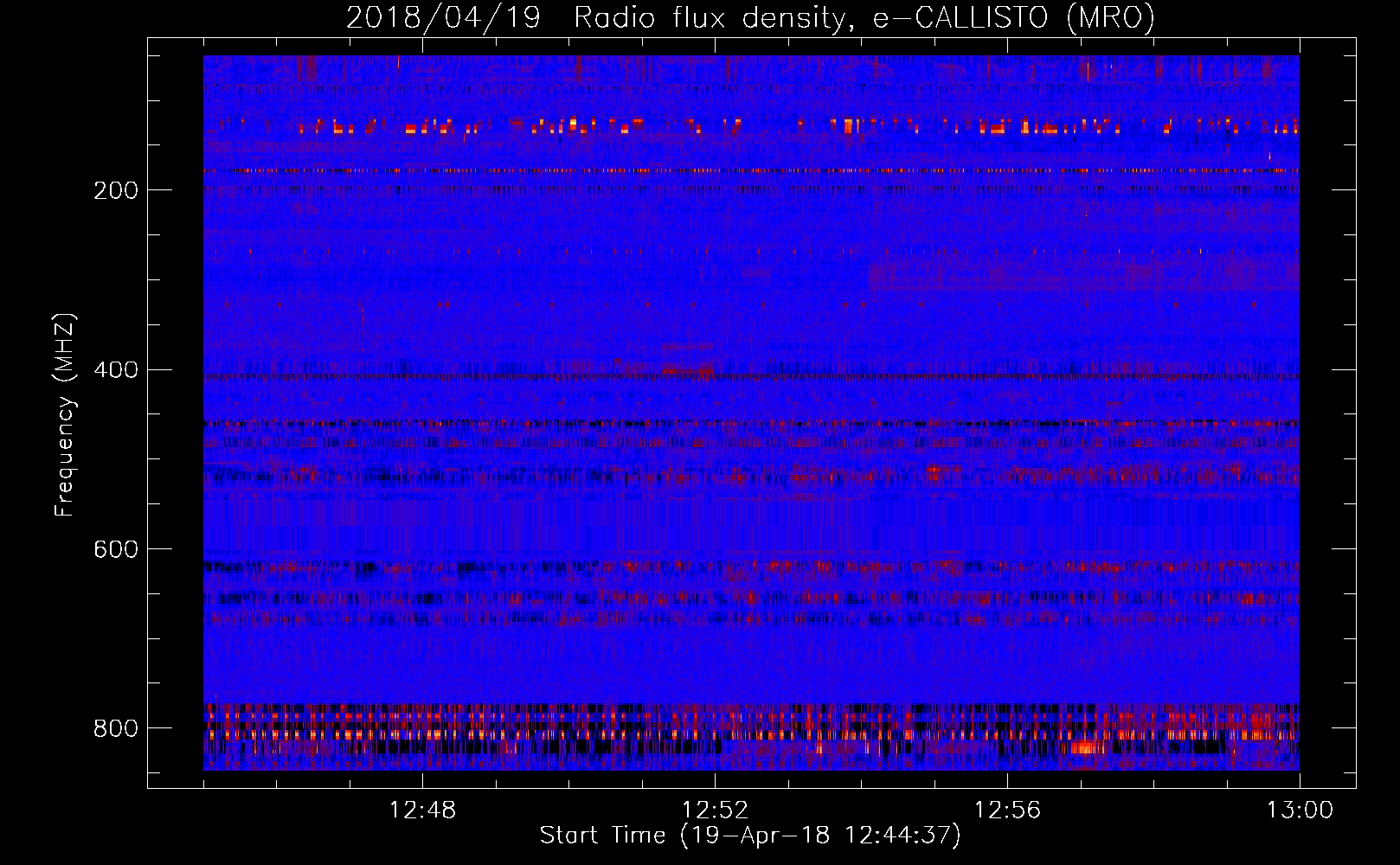This screenshot has width=1400, height=865.
Task: Click the plot title '2018/04/19 Radio flux density, e-CALLISTO (MRO)'
Action: [x=750, y=17]
